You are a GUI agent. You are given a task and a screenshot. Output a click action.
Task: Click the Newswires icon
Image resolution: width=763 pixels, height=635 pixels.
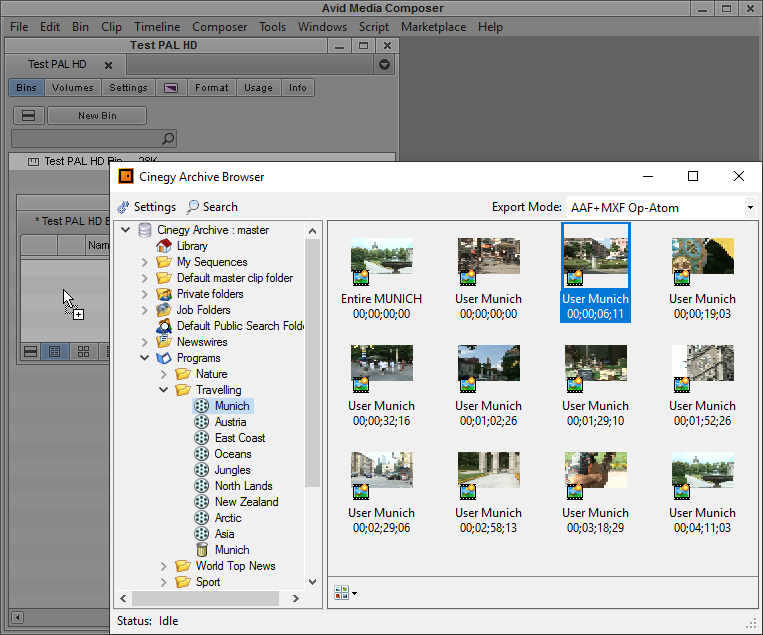(164, 342)
